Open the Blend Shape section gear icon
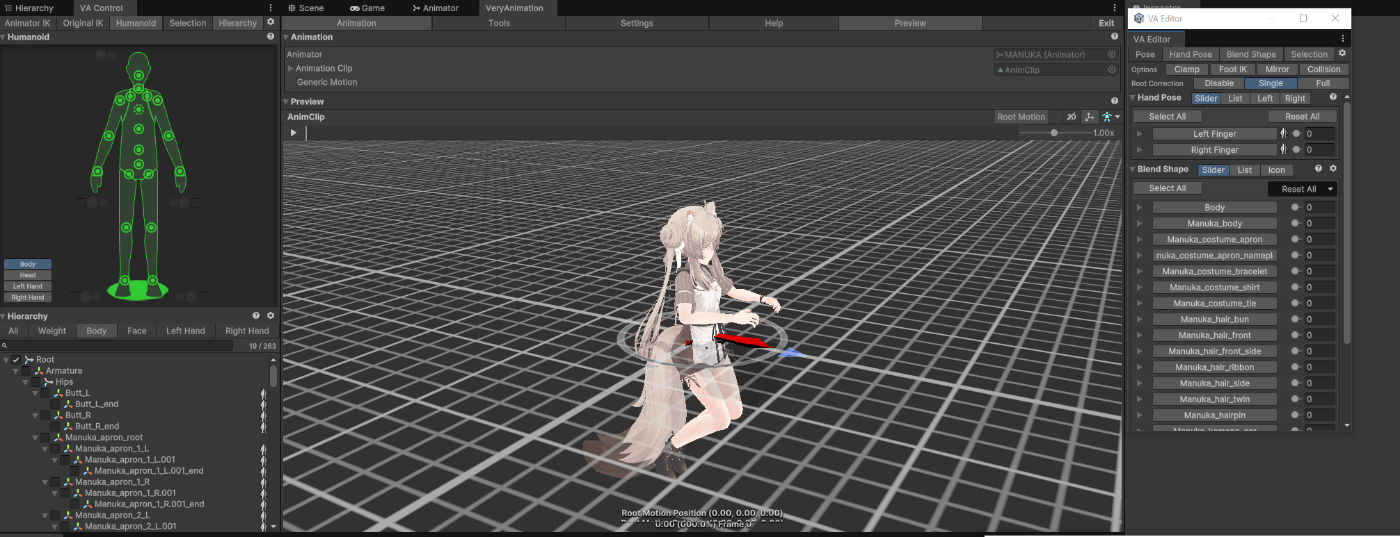 1333,169
